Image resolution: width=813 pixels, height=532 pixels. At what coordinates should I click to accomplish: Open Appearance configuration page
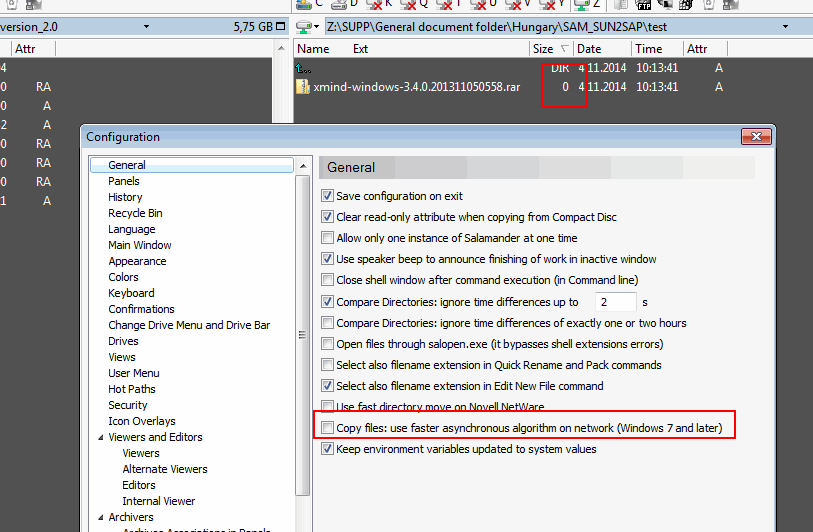[x=137, y=261]
